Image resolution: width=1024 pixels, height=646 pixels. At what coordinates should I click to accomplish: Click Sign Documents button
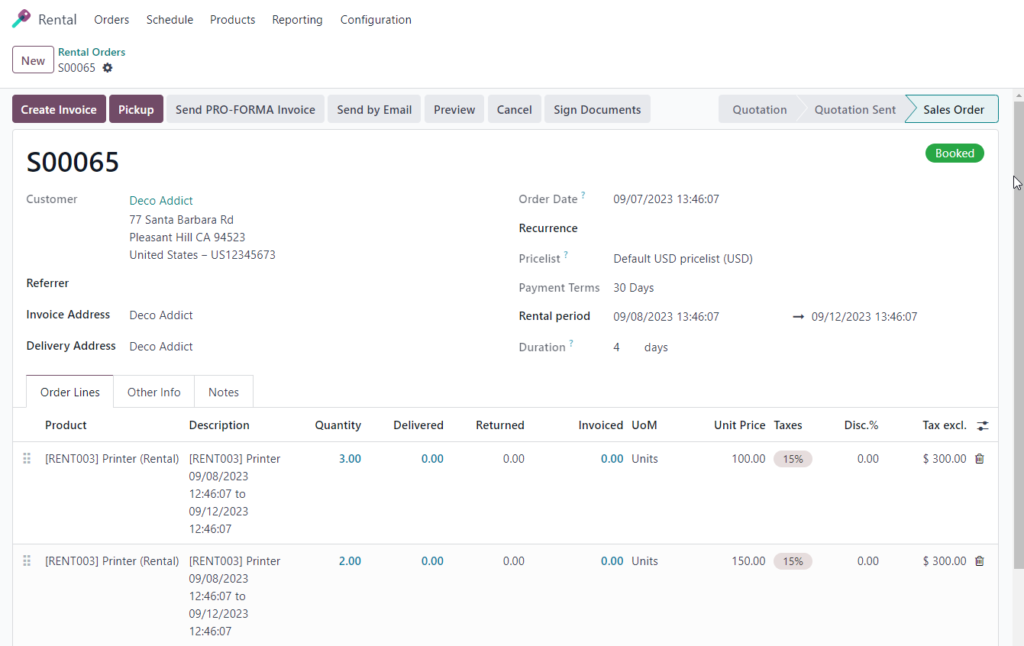click(597, 109)
